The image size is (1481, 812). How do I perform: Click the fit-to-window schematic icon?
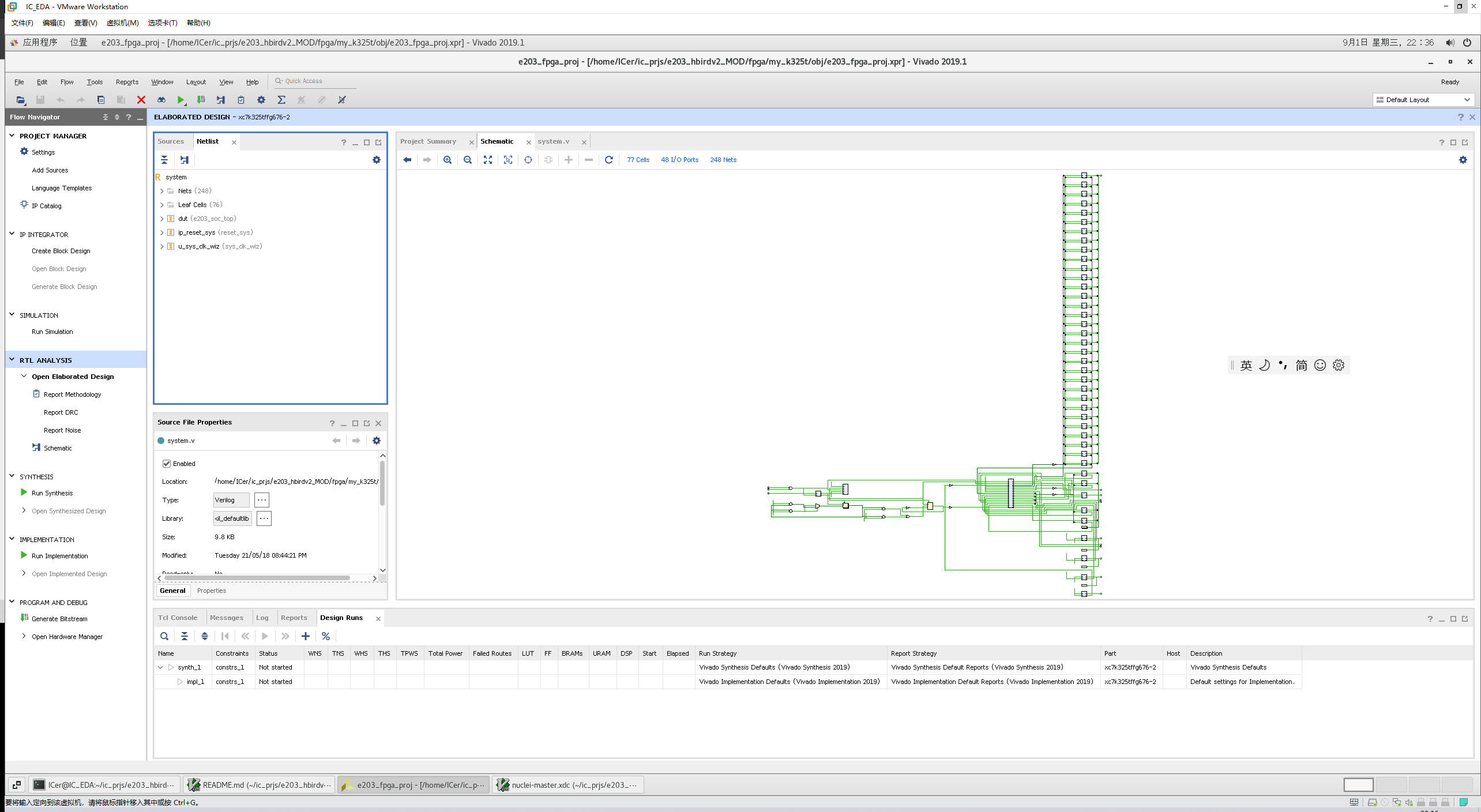tap(488, 160)
